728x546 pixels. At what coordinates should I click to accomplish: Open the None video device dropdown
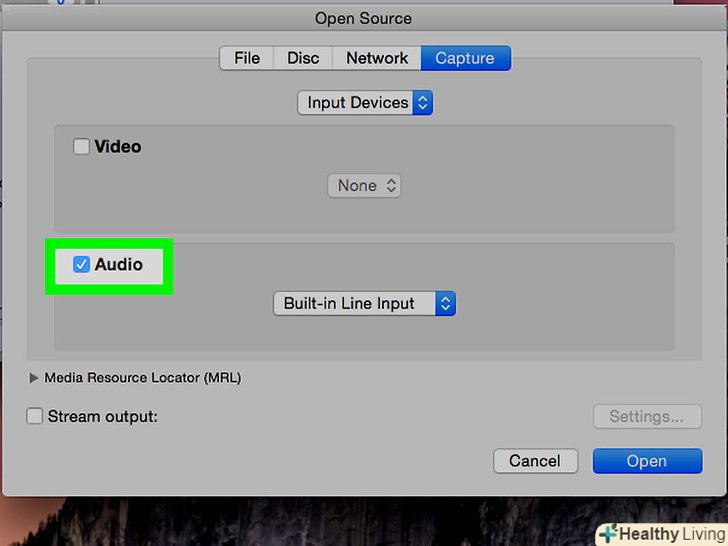[x=364, y=186]
